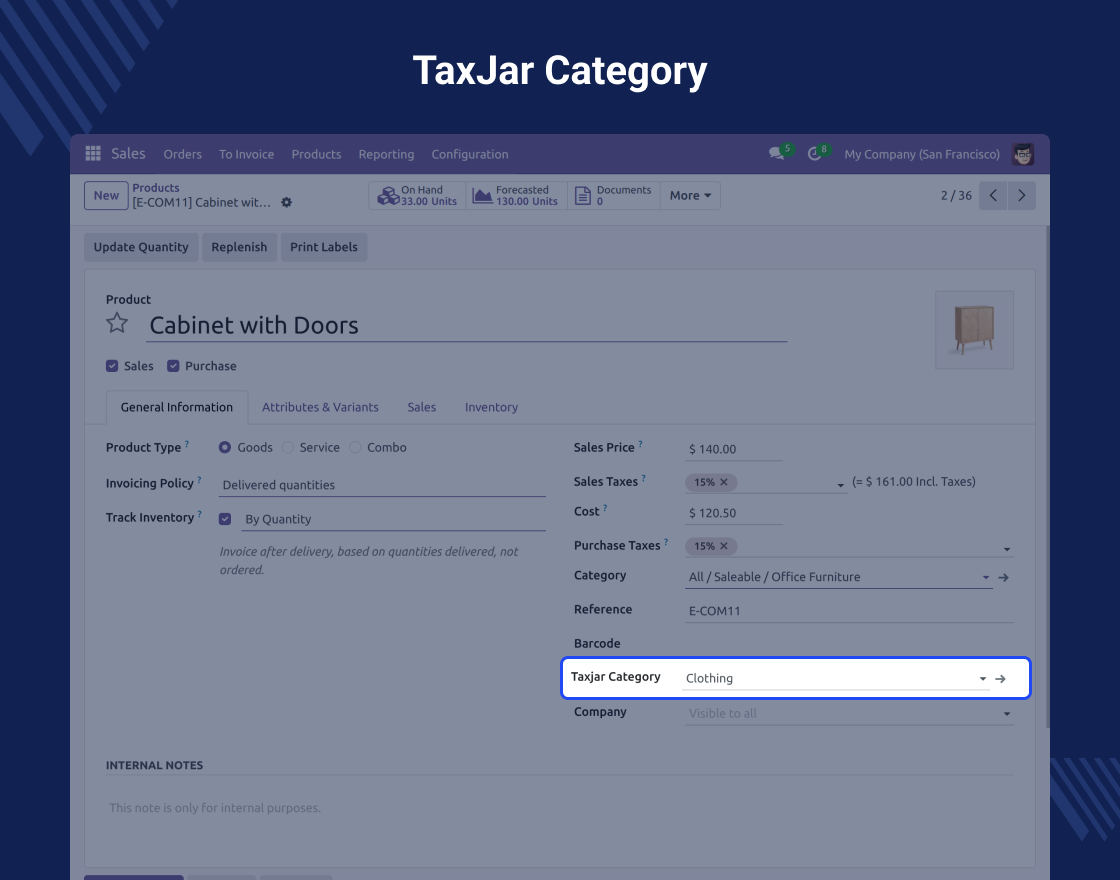Screen dimensions: 1120x880
Task: Show help tooltip for Track Inventory
Action: click(x=199, y=514)
